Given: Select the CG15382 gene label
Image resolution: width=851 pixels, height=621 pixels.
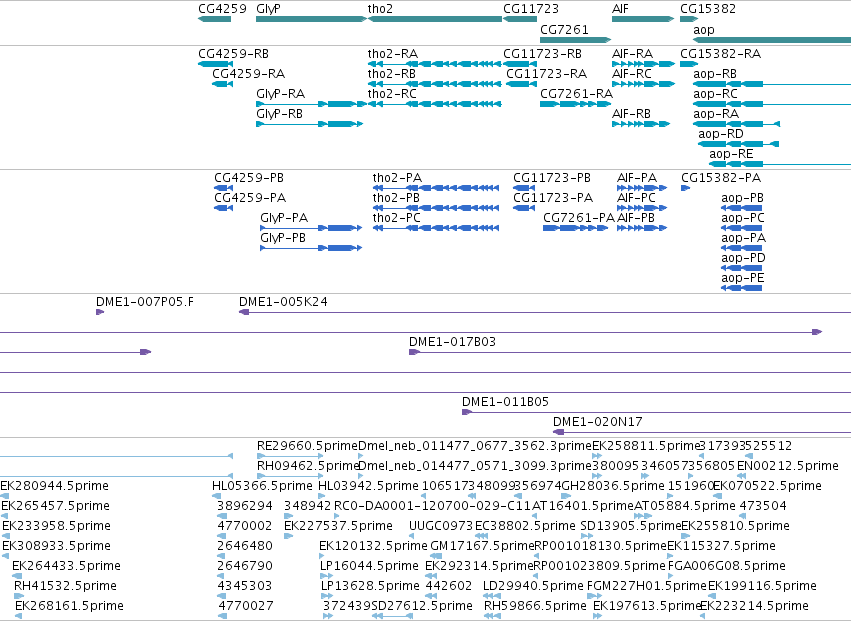Looking at the screenshot, I should click(x=708, y=9).
